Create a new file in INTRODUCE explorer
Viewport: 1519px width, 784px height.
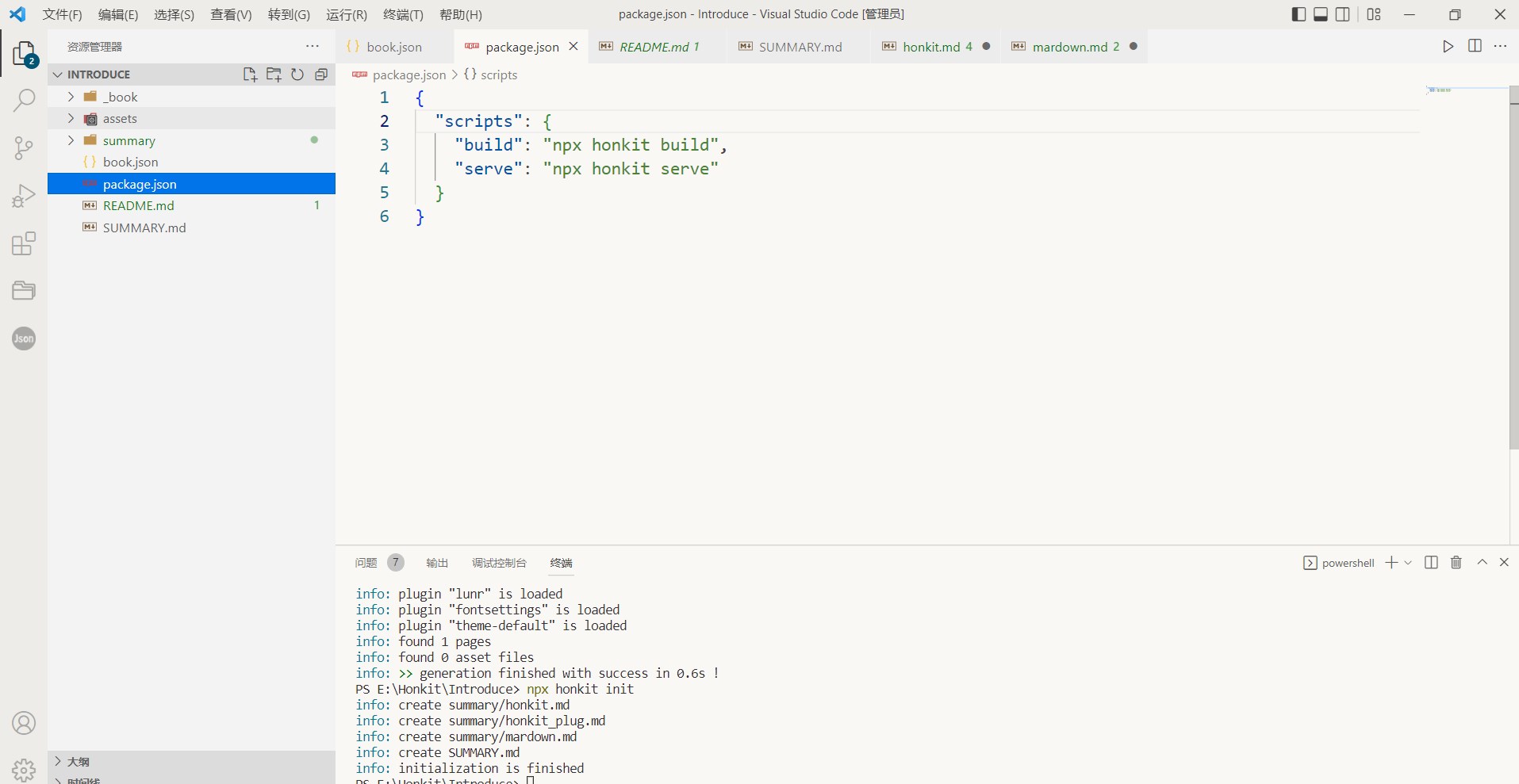click(x=250, y=75)
